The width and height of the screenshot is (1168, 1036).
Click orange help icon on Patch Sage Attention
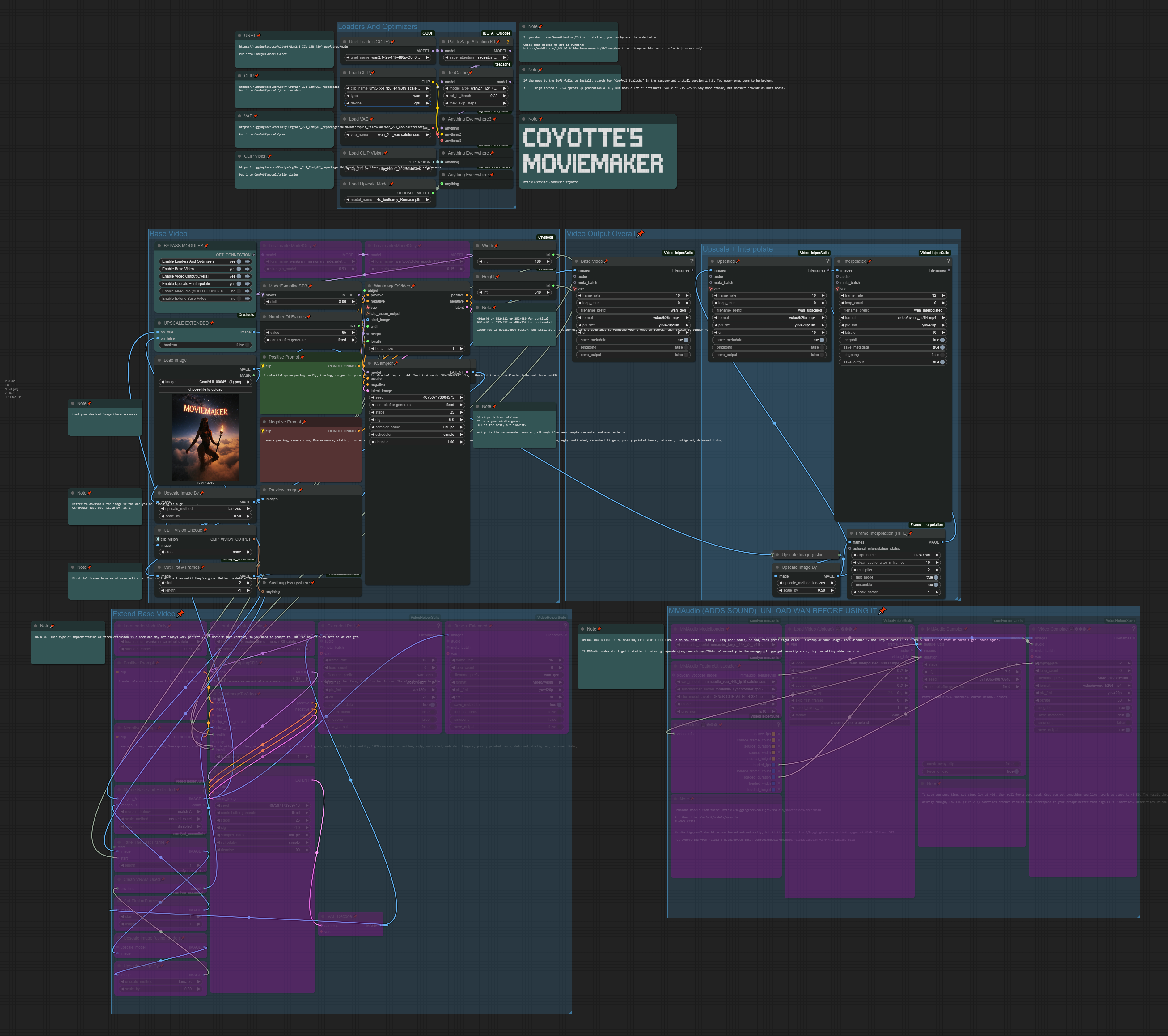pos(508,42)
